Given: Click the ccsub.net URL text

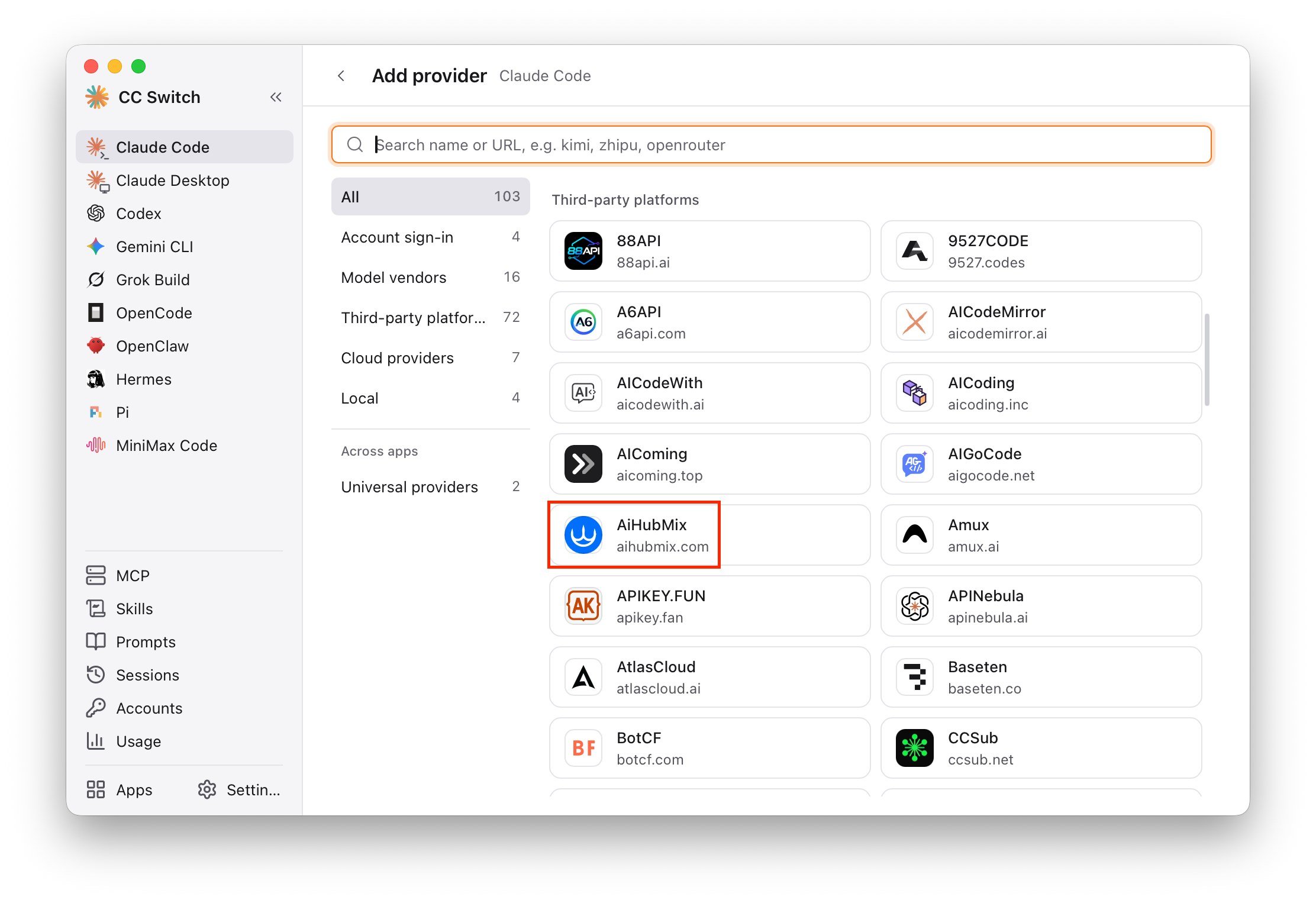Looking at the screenshot, I should point(980,759).
